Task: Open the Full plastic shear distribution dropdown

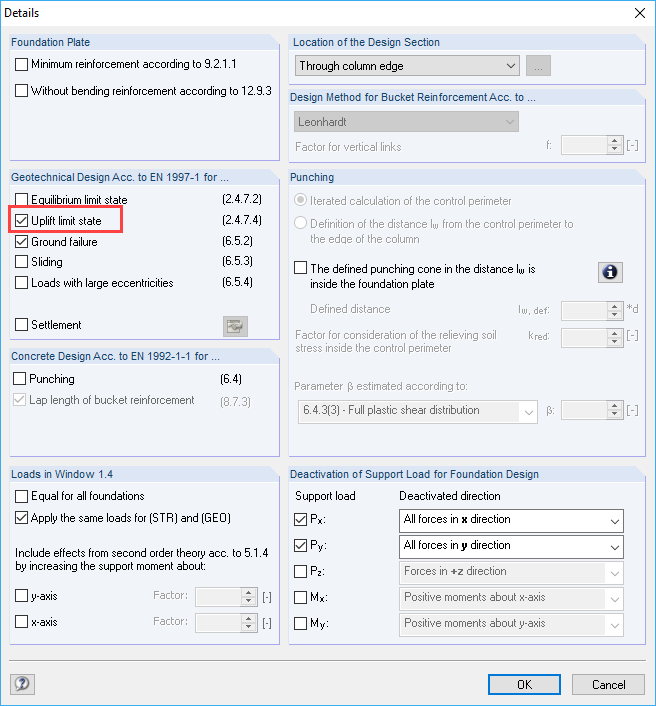Action: [x=417, y=411]
